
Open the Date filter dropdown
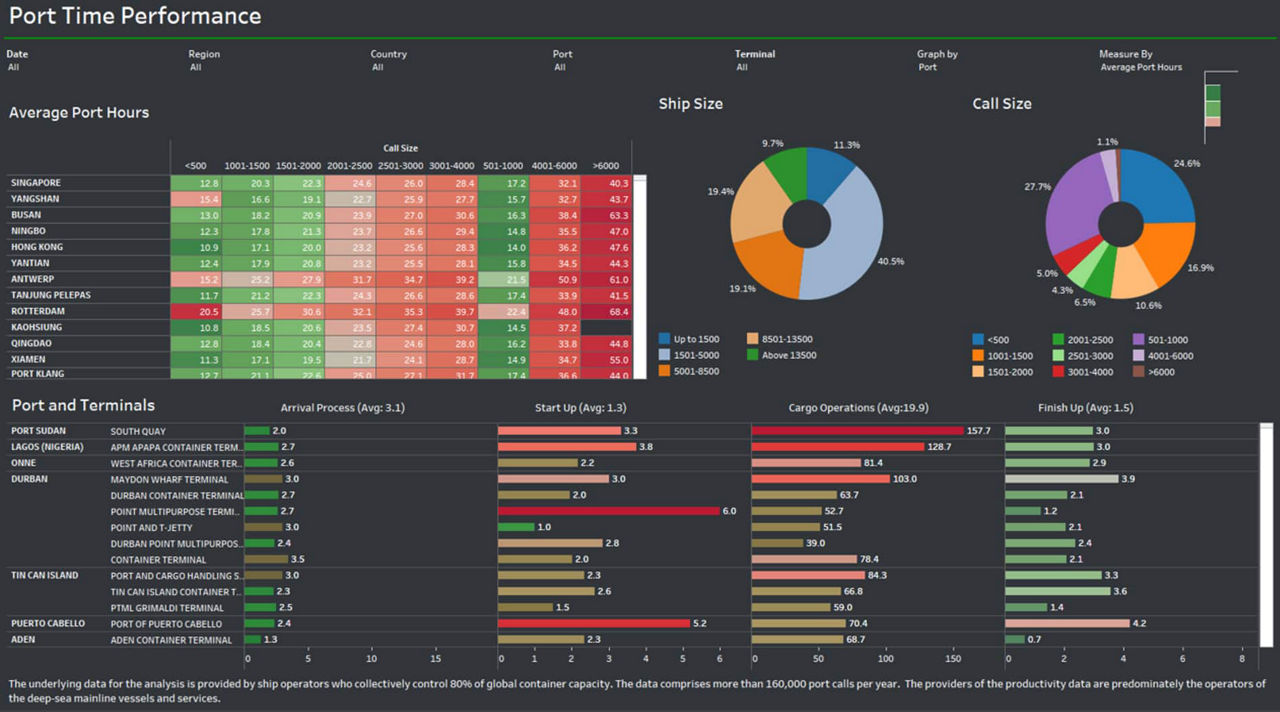coord(14,67)
